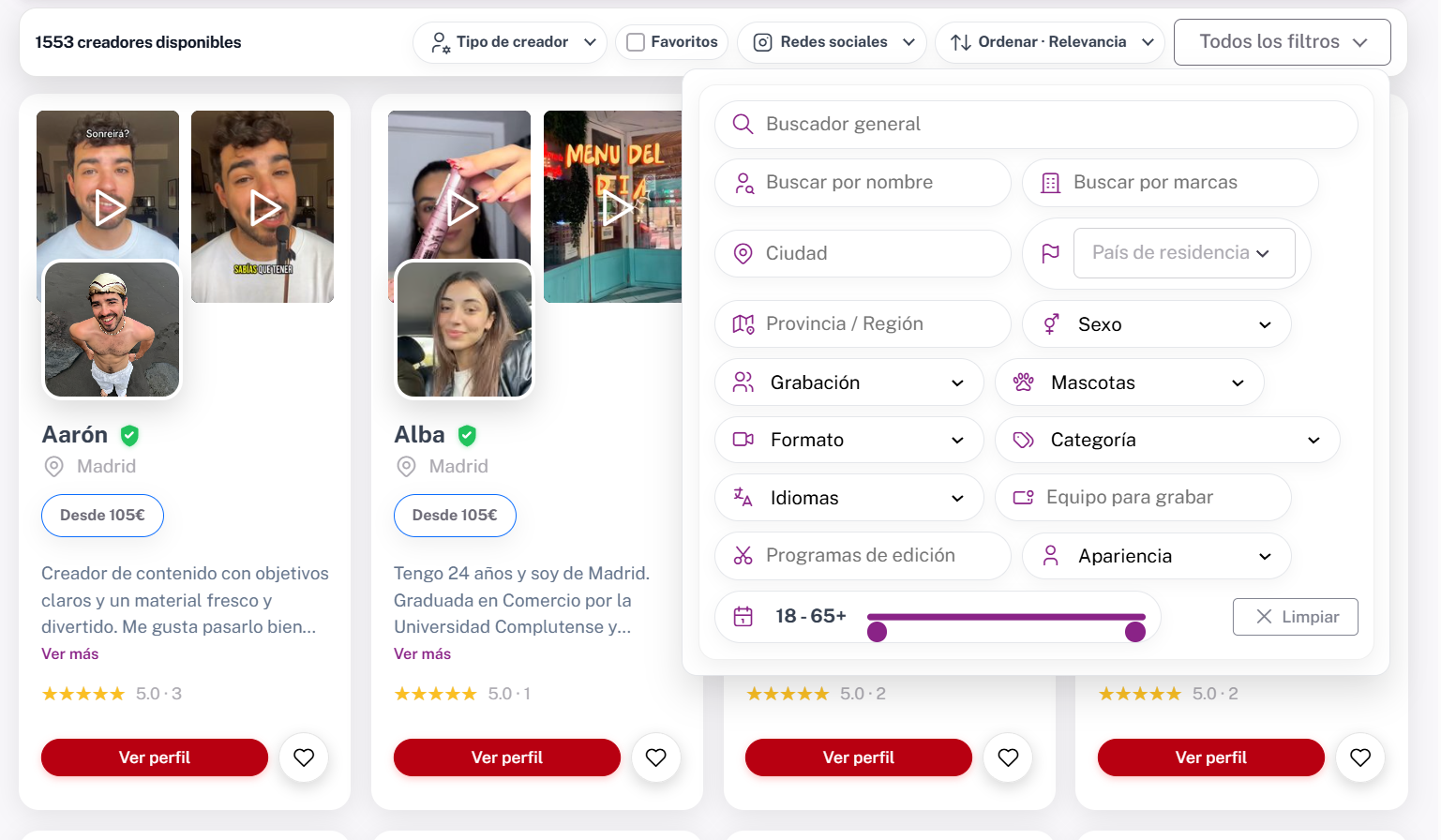
Task: Click the camera icon beside Redes sociales
Action: pyautogui.click(x=763, y=41)
